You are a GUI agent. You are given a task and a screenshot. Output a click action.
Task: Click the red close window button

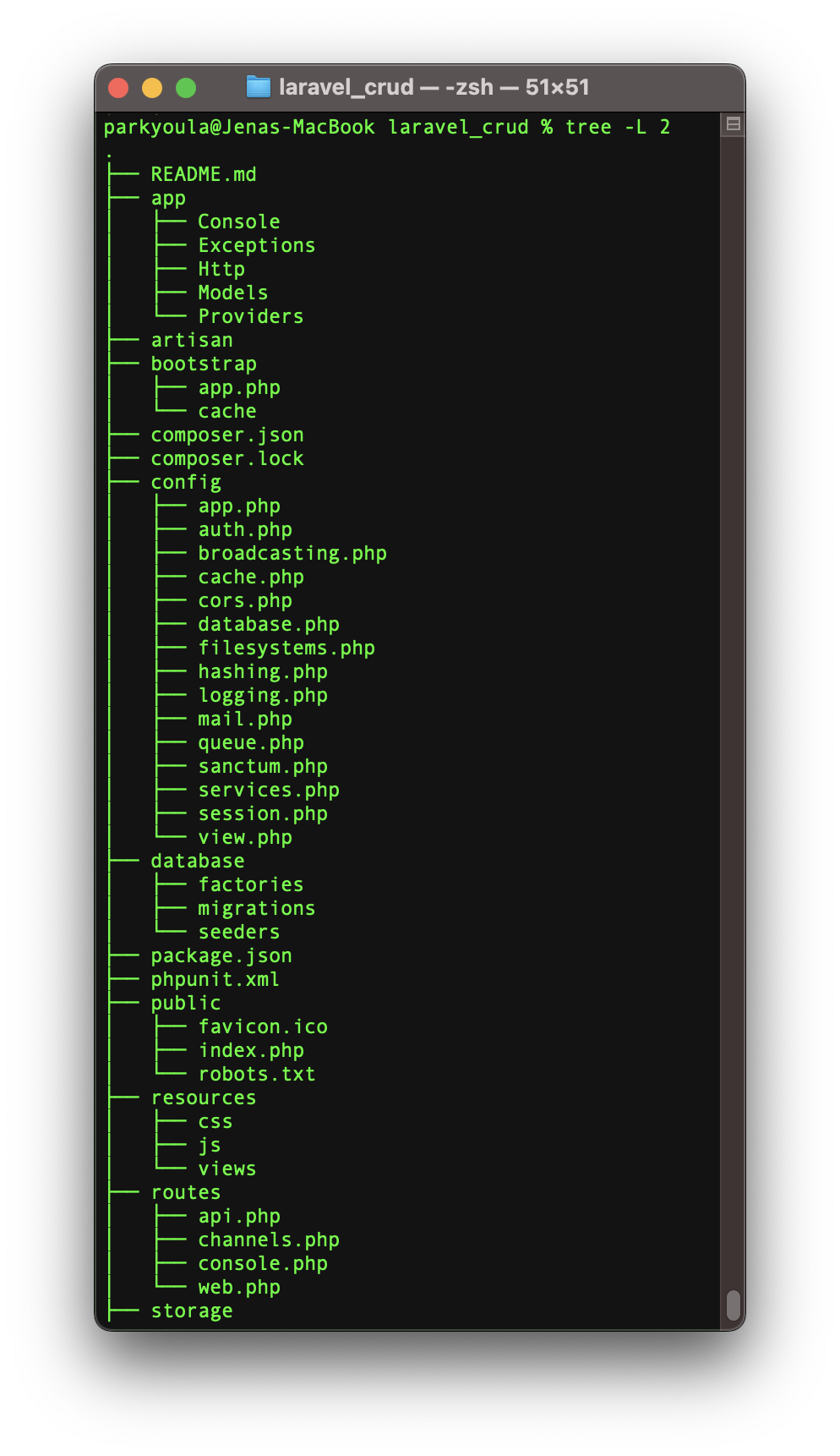[x=118, y=87]
